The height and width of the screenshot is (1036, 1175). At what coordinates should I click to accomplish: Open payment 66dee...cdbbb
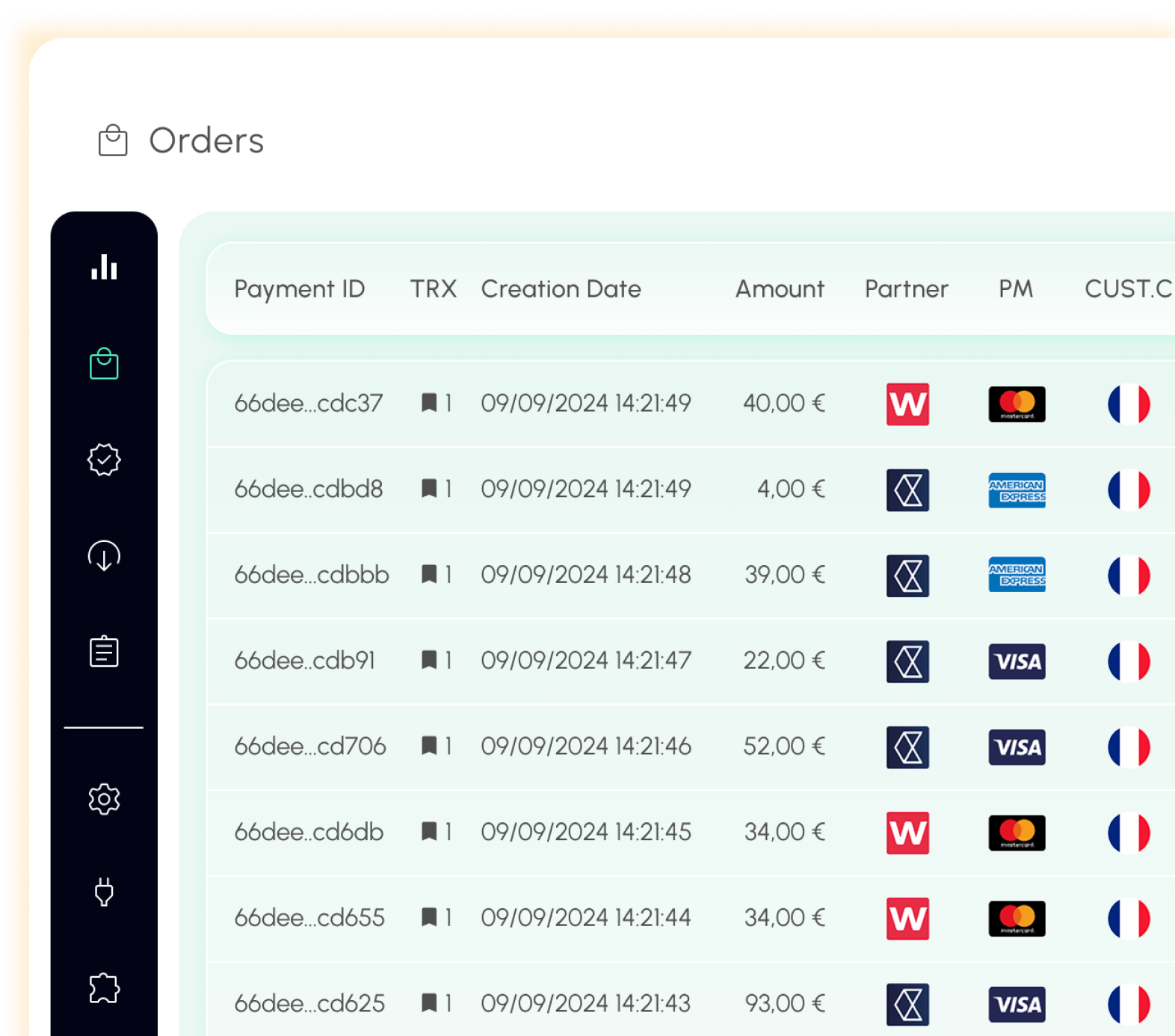[312, 575]
